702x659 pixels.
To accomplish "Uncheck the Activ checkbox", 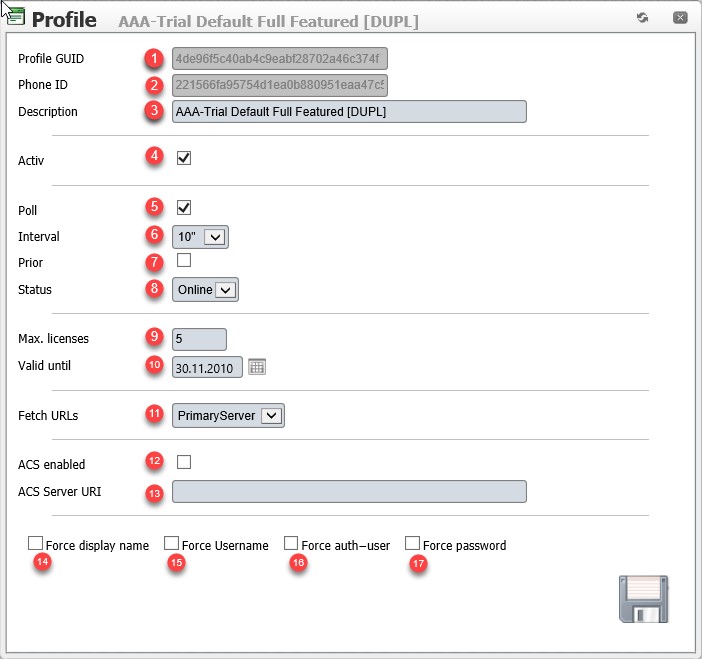I will [184, 158].
